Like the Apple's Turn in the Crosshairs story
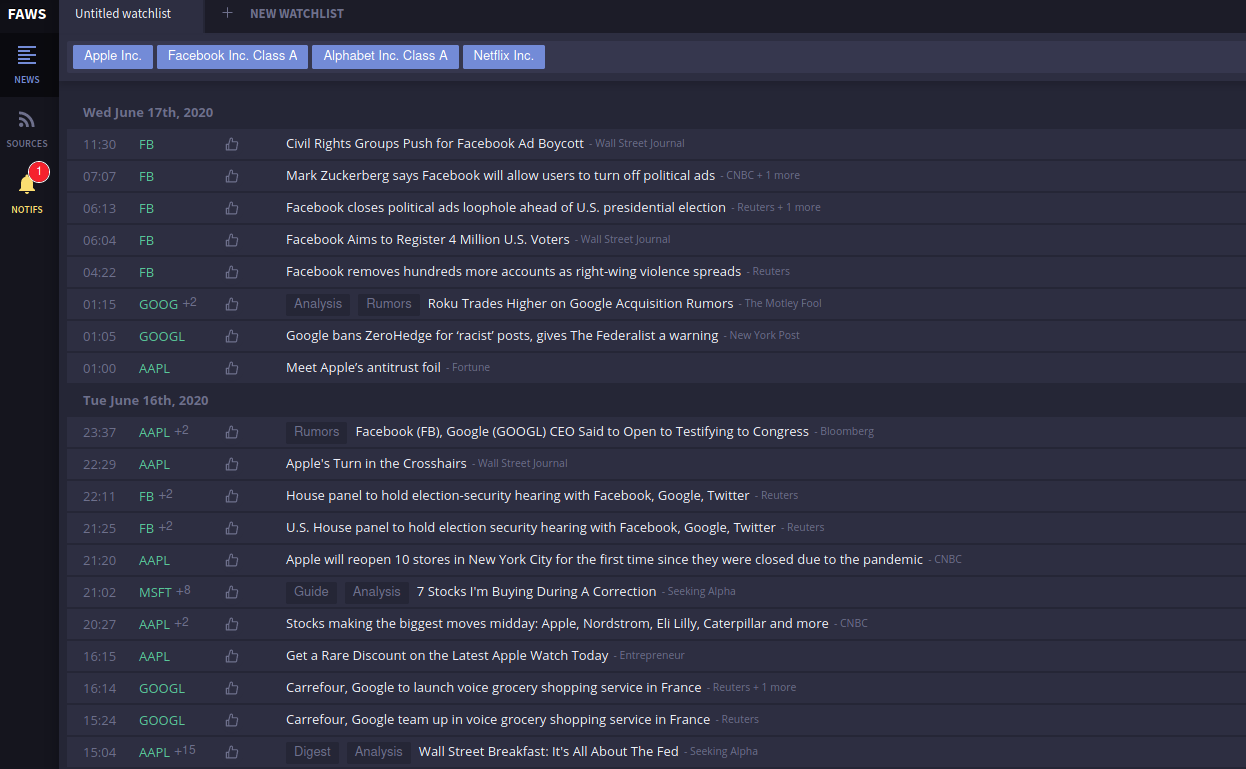 232,464
